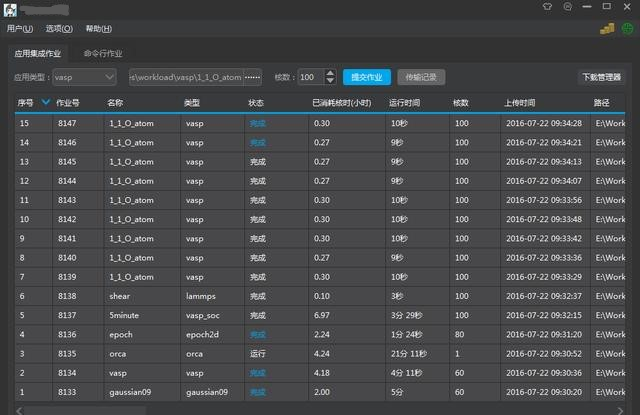Image resolution: width=640 pixels, height=415 pixels.
Task: Increase the 核数 value with the up arrow
Action: [x=331, y=73]
